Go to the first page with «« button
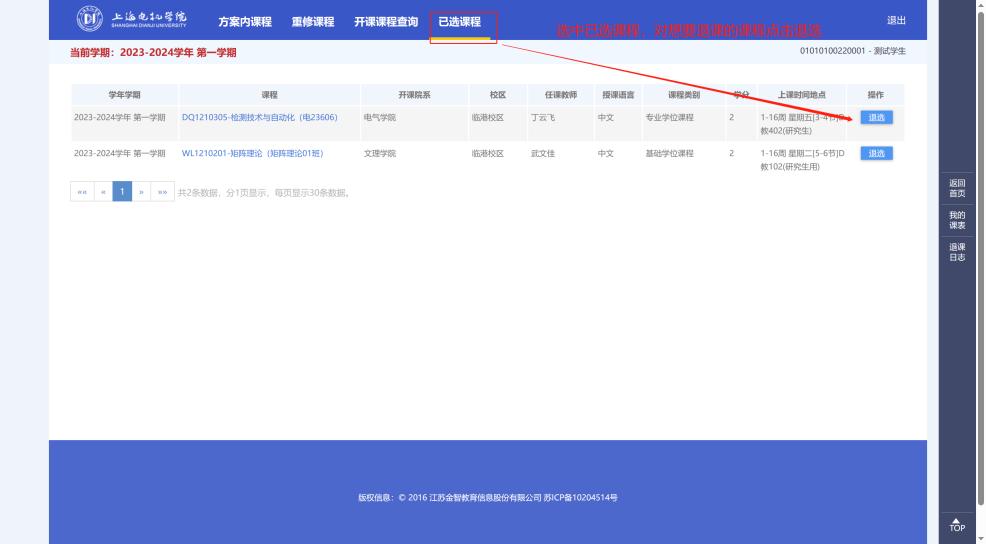This screenshot has height=544, width=986. tap(82, 192)
